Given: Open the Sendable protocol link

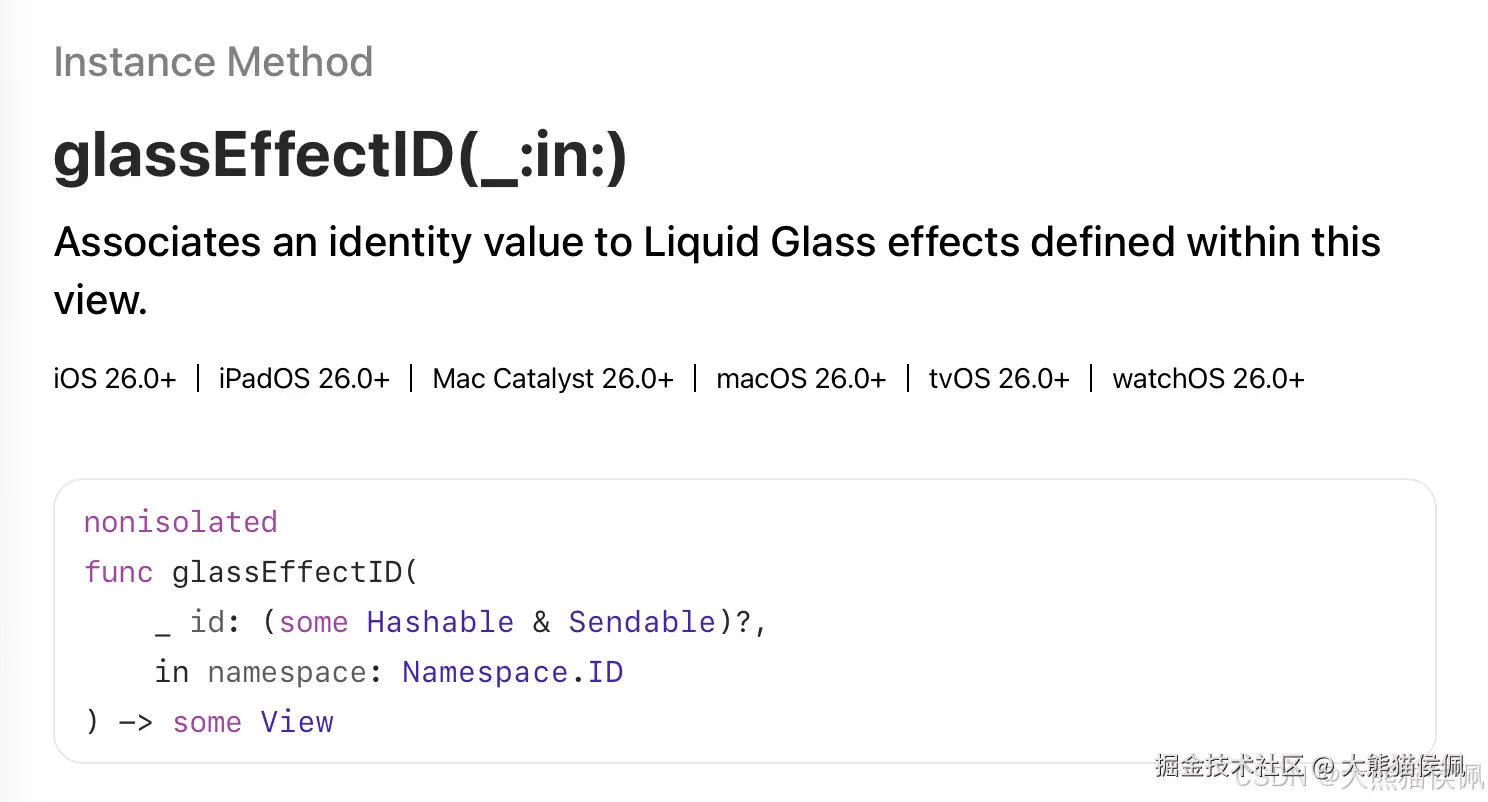Looking at the screenshot, I should click(642, 622).
